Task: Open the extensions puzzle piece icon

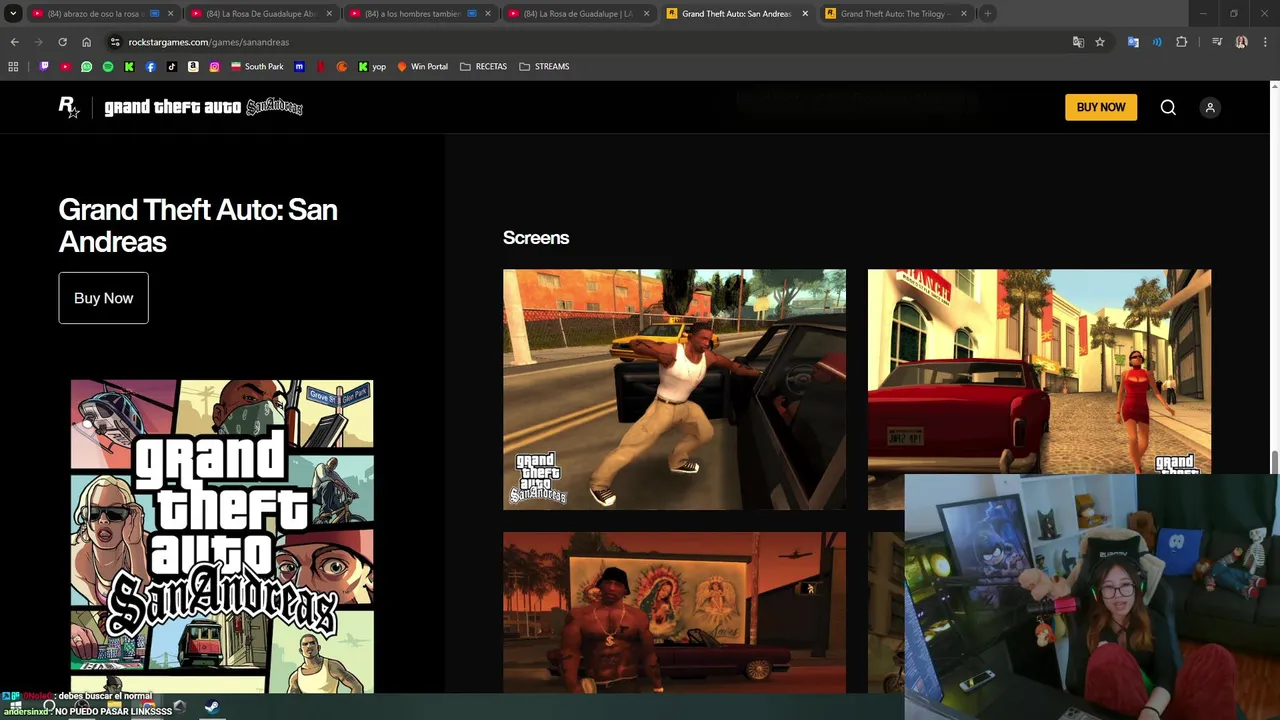Action: [1181, 42]
